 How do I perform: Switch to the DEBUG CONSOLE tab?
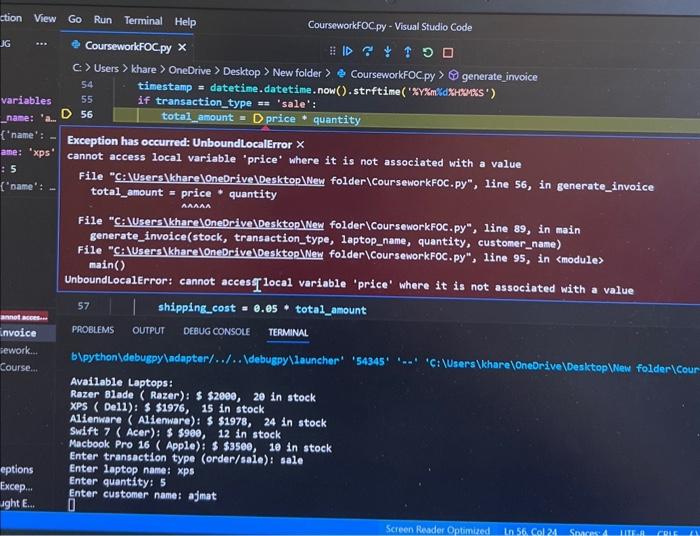(217, 331)
